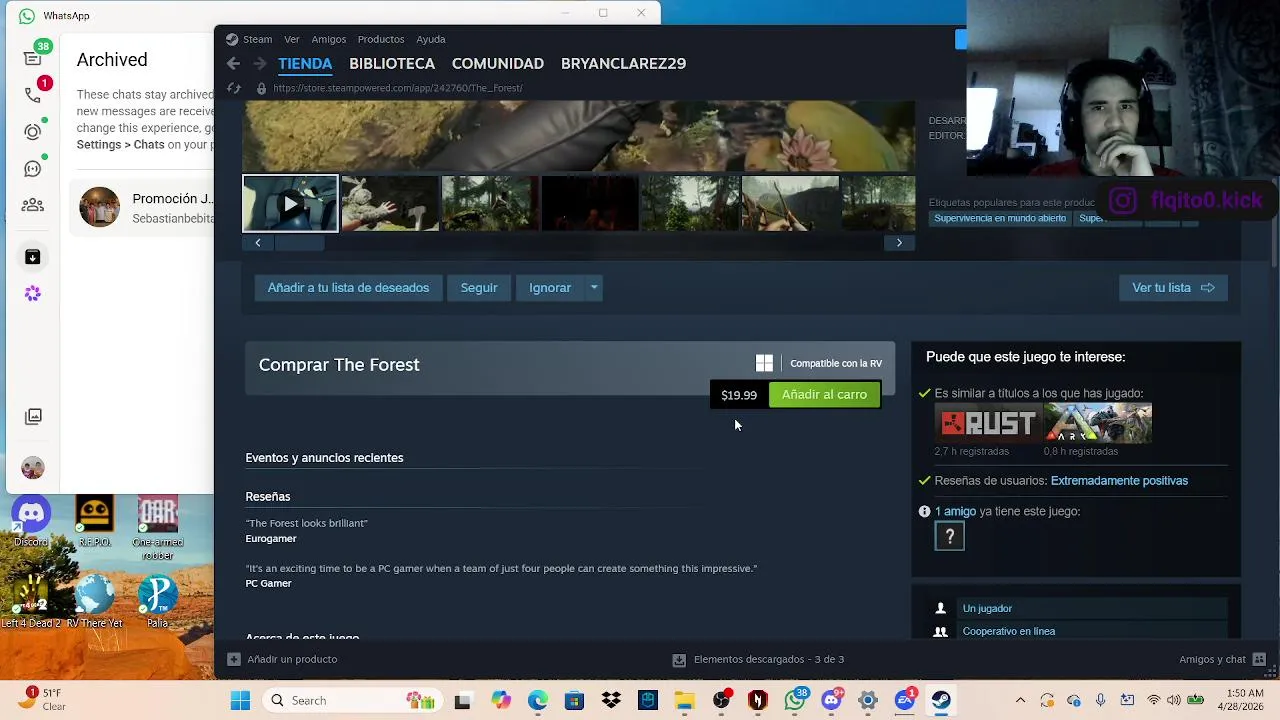
Task: Open the Amigos menu in Steam
Action: click(x=328, y=39)
